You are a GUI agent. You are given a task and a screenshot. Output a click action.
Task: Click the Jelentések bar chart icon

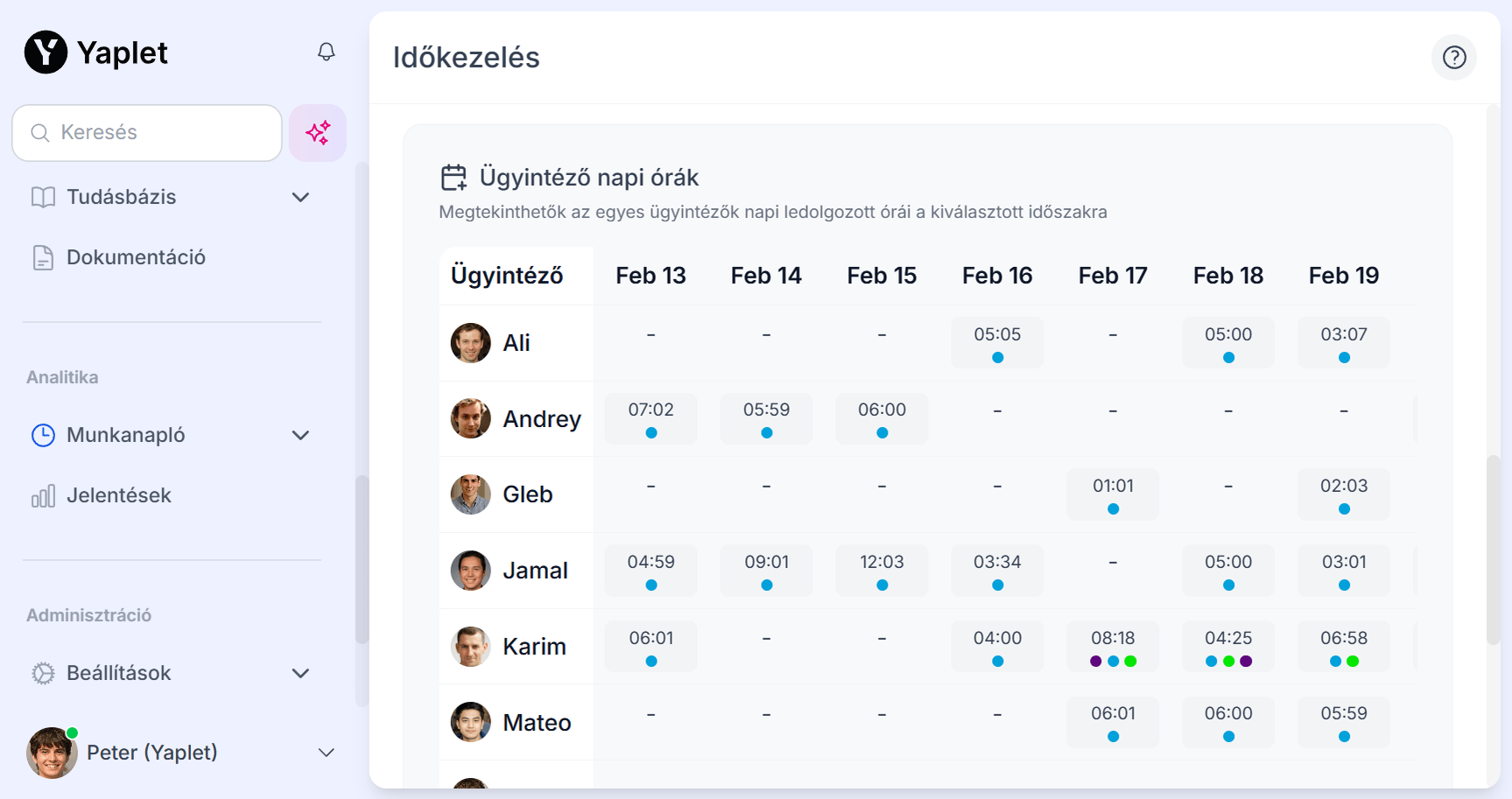tap(43, 496)
